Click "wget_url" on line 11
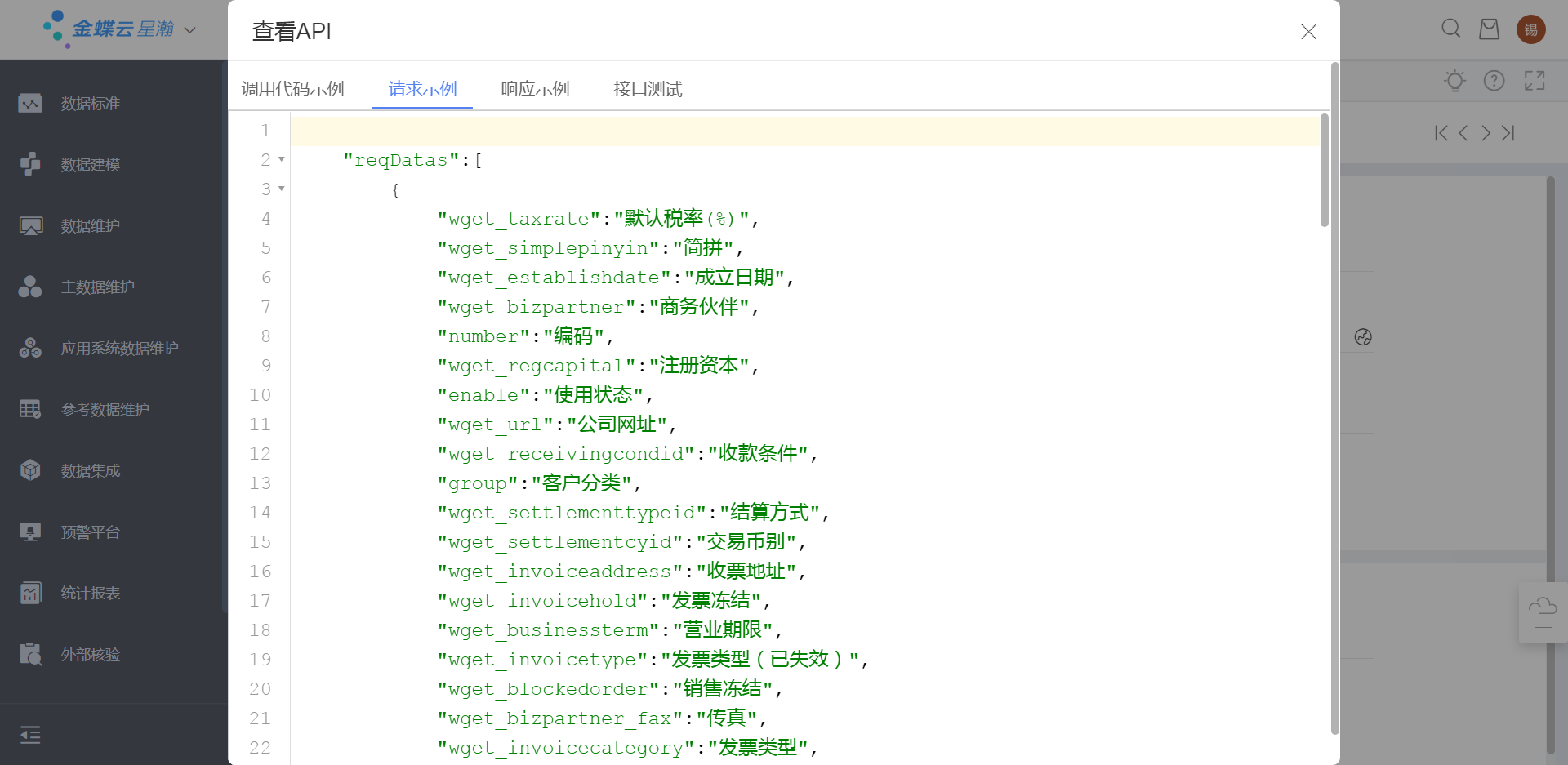The width and height of the screenshot is (1568, 765). click(x=496, y=425)
